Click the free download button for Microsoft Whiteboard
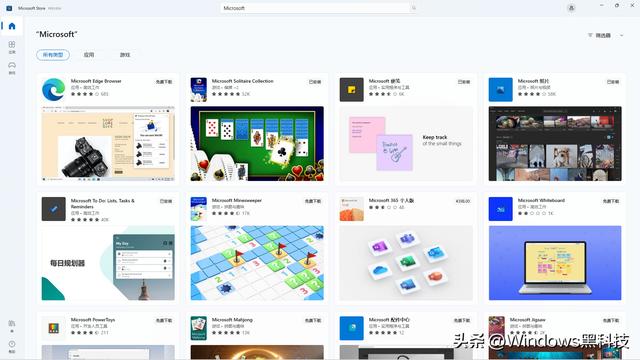This screenshot has height=360, width=640. (611, 201)
